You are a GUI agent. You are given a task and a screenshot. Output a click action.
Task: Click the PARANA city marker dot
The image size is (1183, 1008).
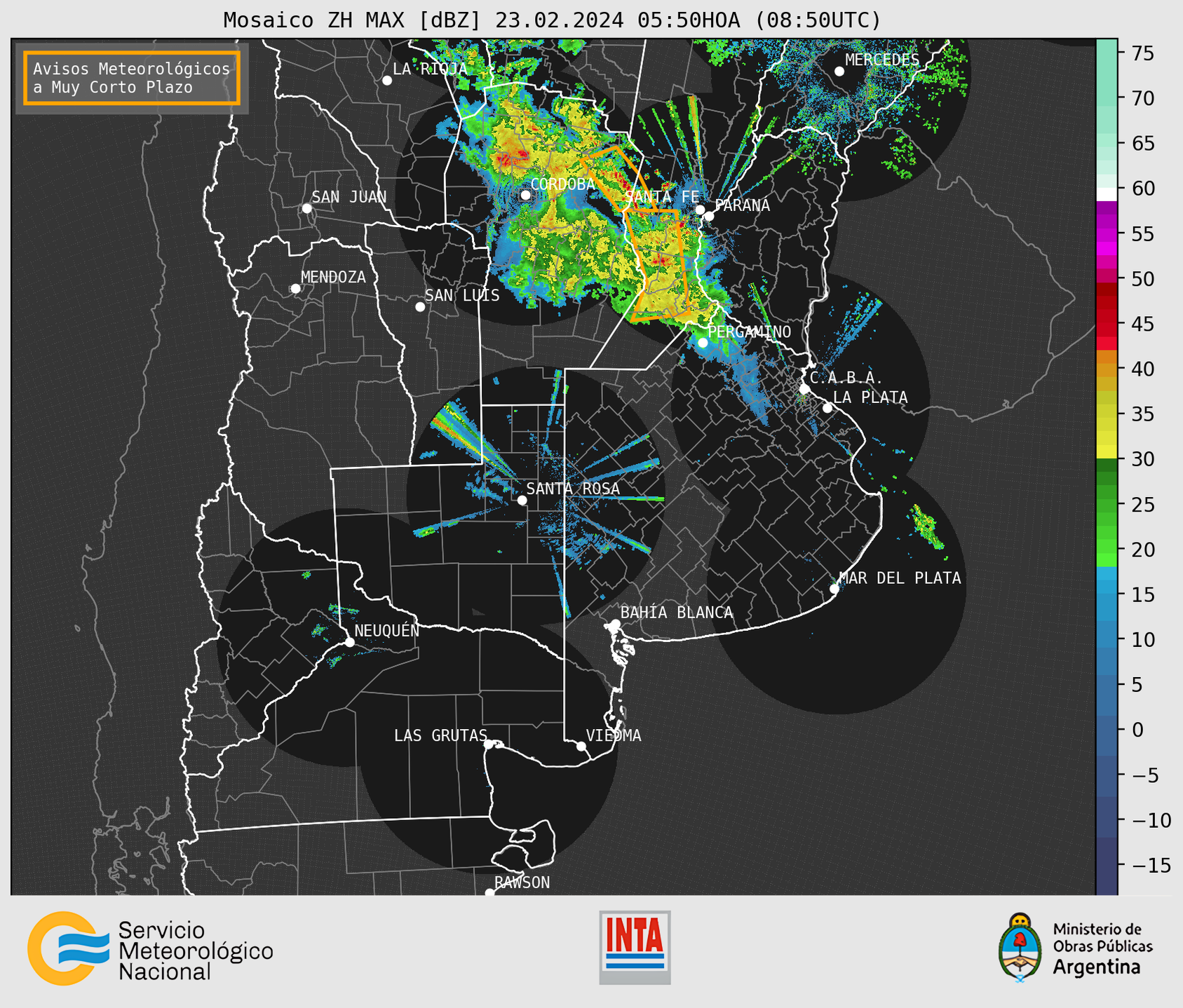click(709, 216)
